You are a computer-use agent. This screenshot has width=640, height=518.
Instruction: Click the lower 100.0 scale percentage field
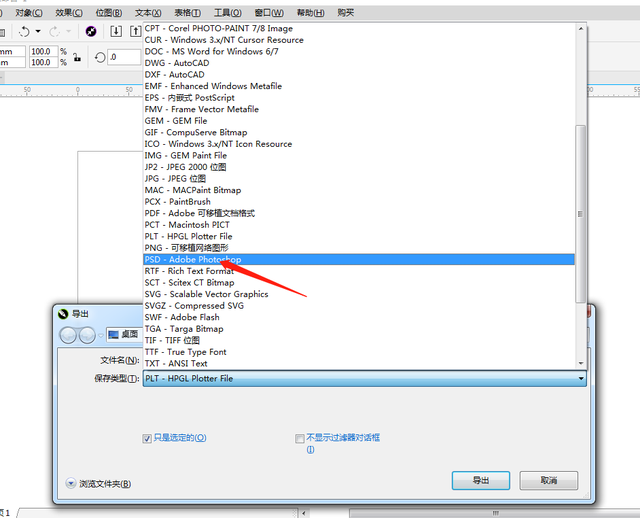tap(43, 62)
